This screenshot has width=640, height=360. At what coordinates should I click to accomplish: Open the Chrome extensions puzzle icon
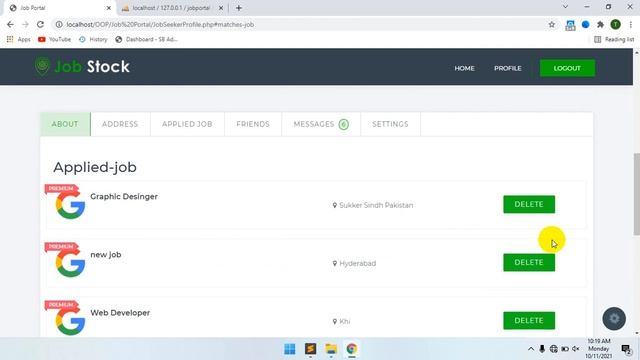click(600, 24)
